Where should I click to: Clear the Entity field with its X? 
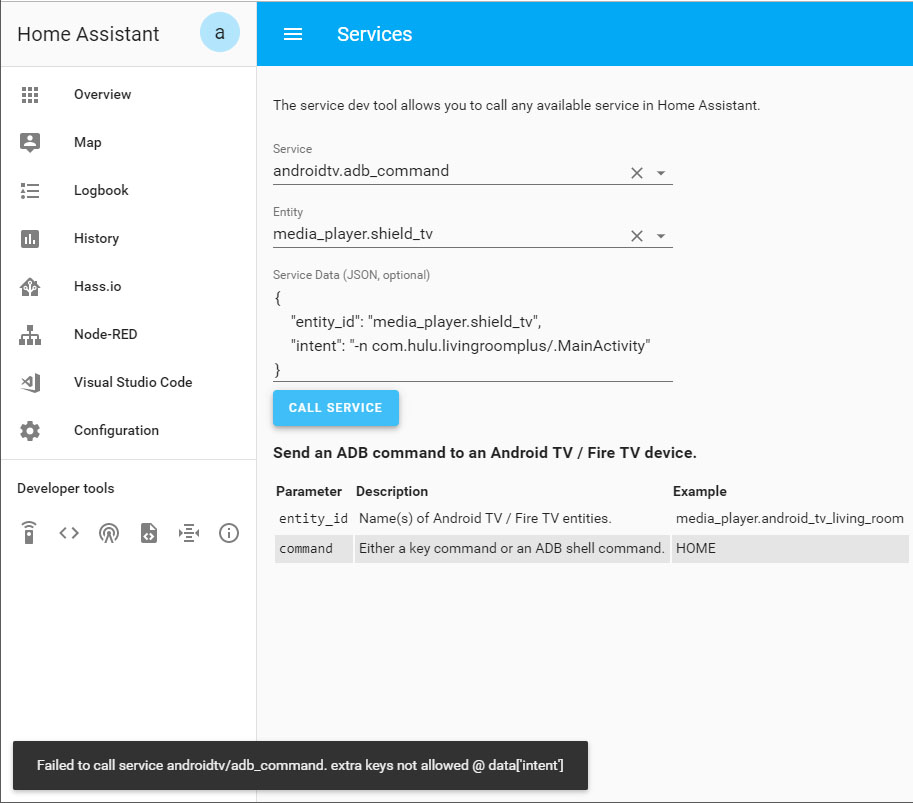[636, 236]
